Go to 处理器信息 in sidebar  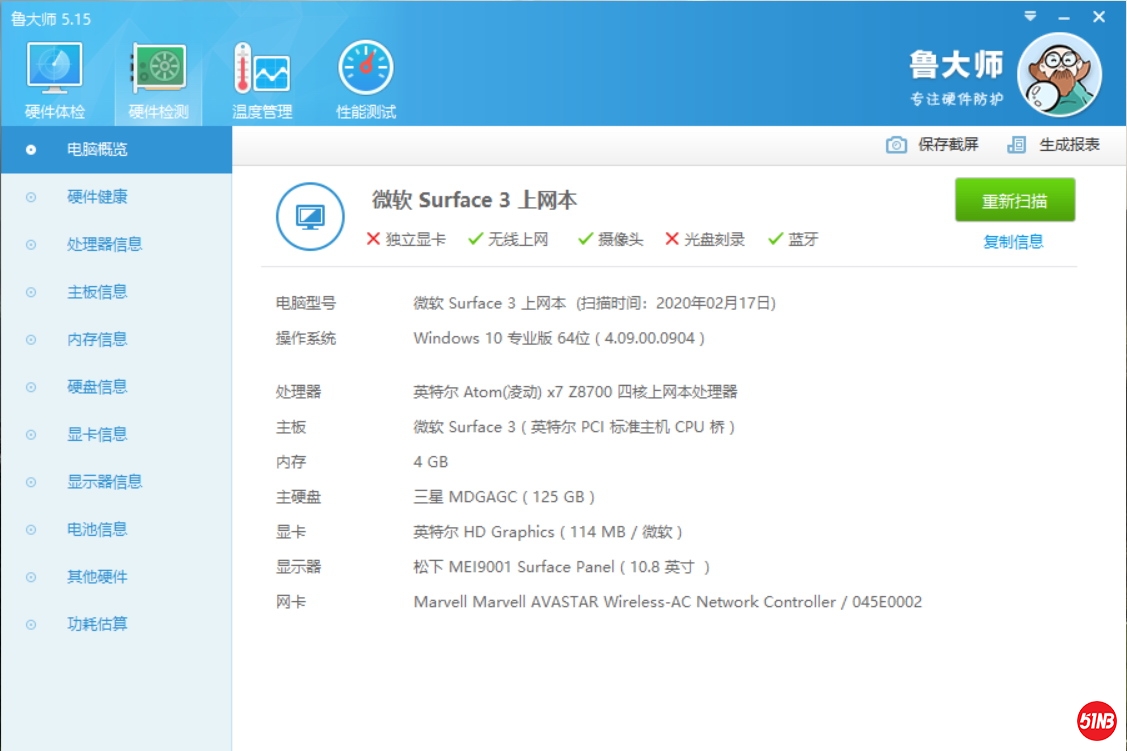pos(104,244)
